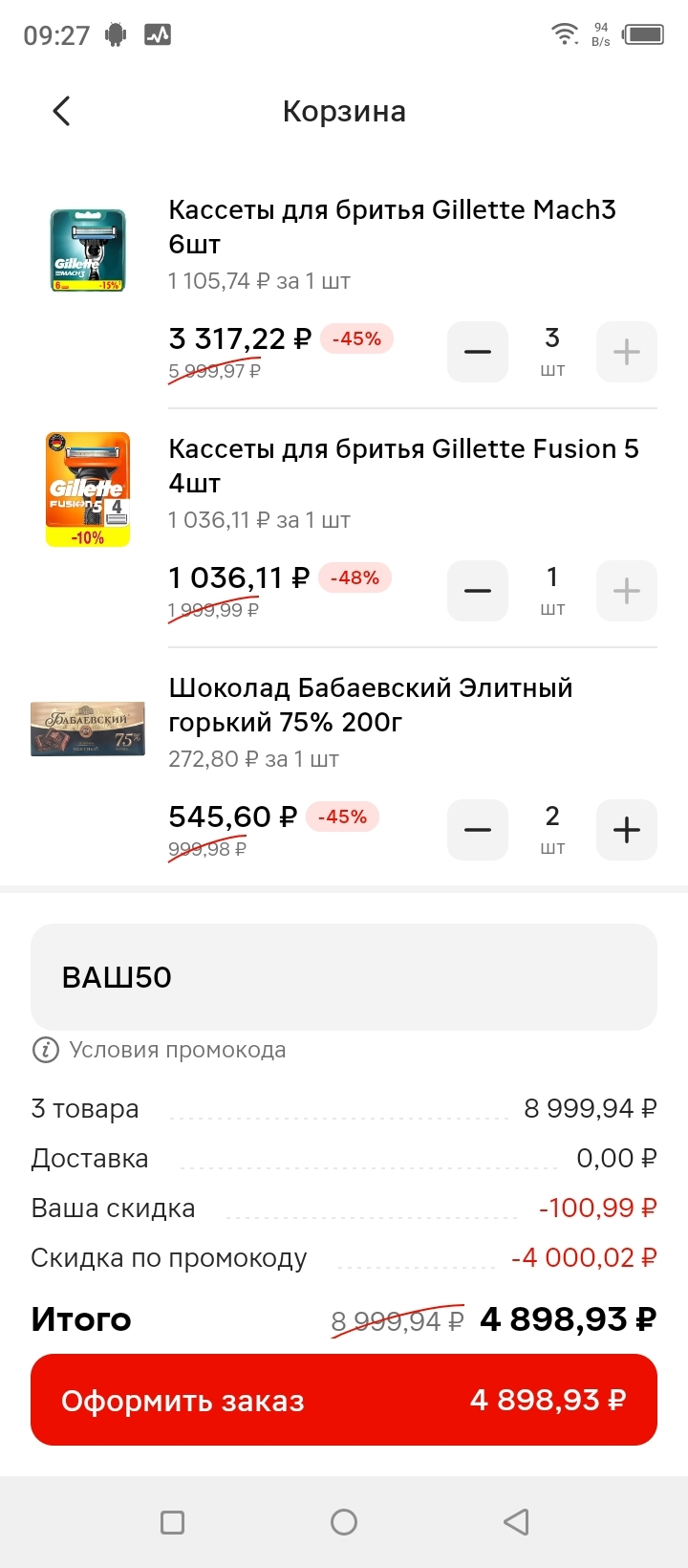
Task: Increase Gillette Fusion 5 quantity with the plus button
Action: [x=627, y=591]
